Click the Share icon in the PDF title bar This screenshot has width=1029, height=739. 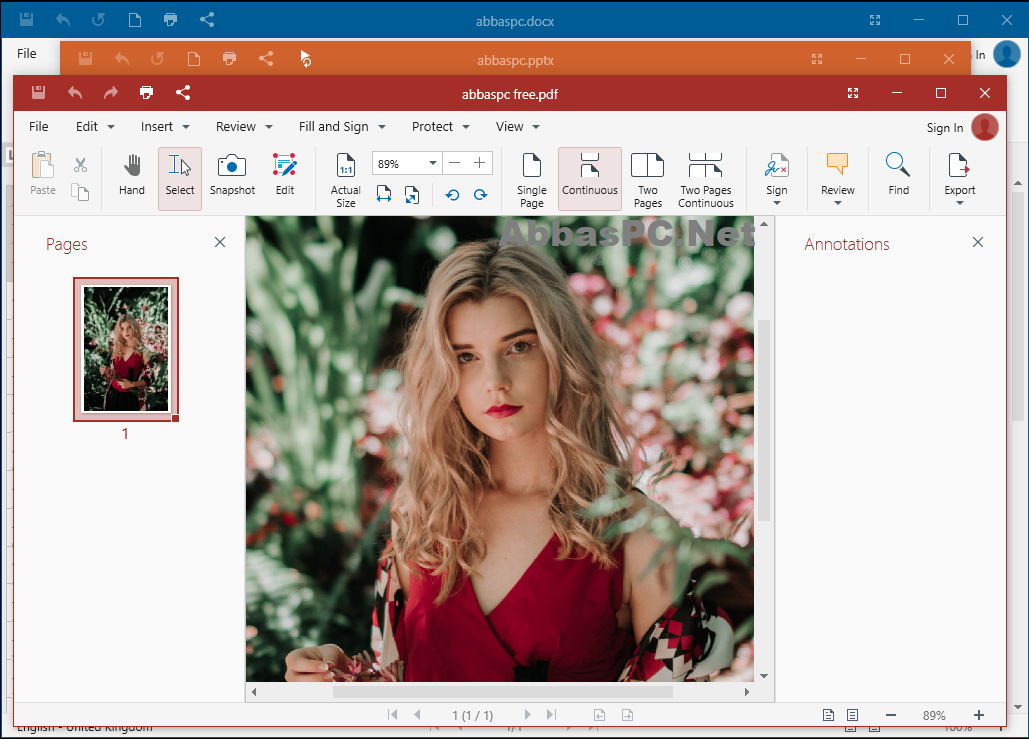[183, 93]
